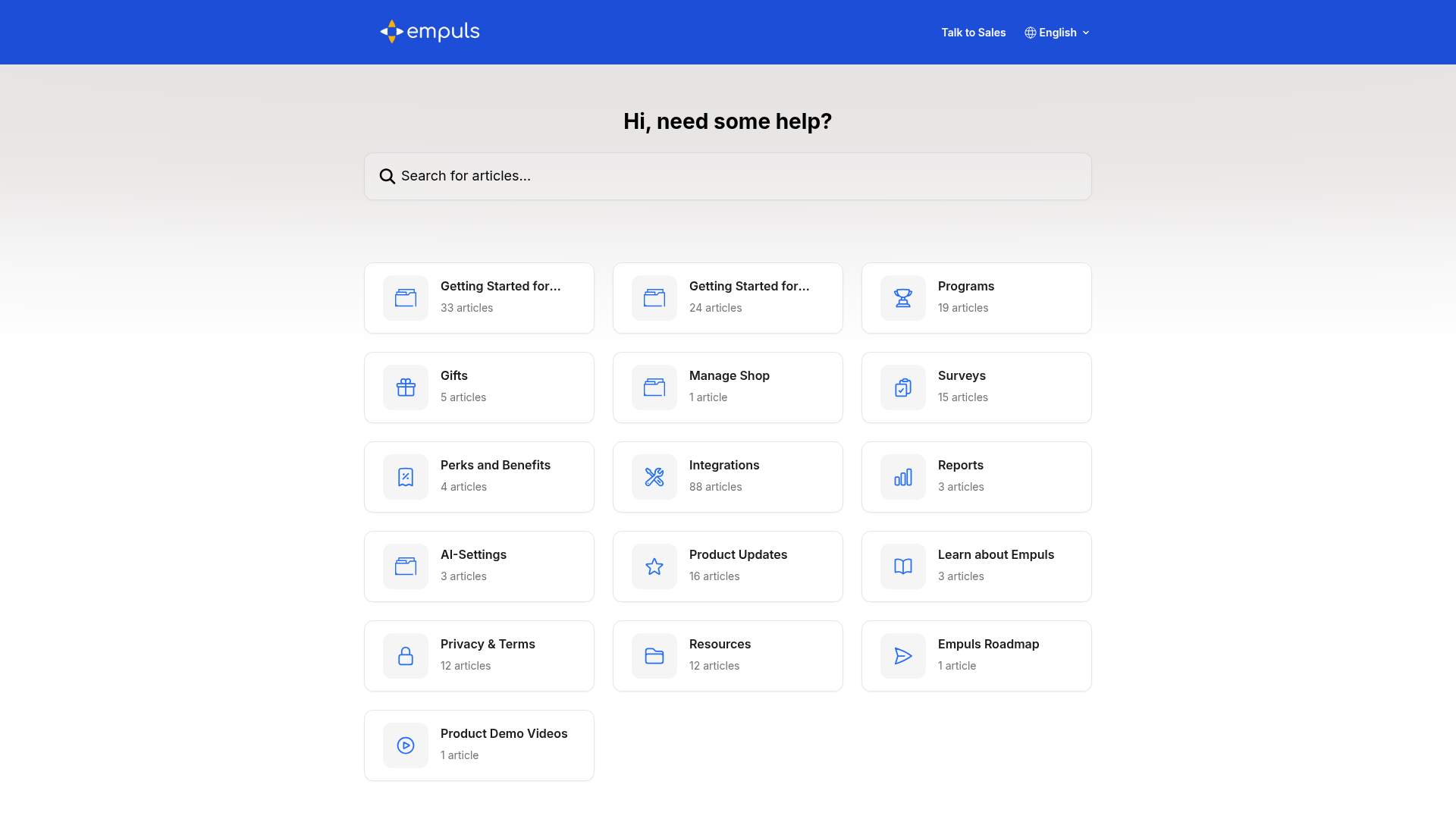The height and width of the screenshot is (819, 1456).
Task: Click the Privacy & Terms lock icon
Action: click(x=406, y=656)
